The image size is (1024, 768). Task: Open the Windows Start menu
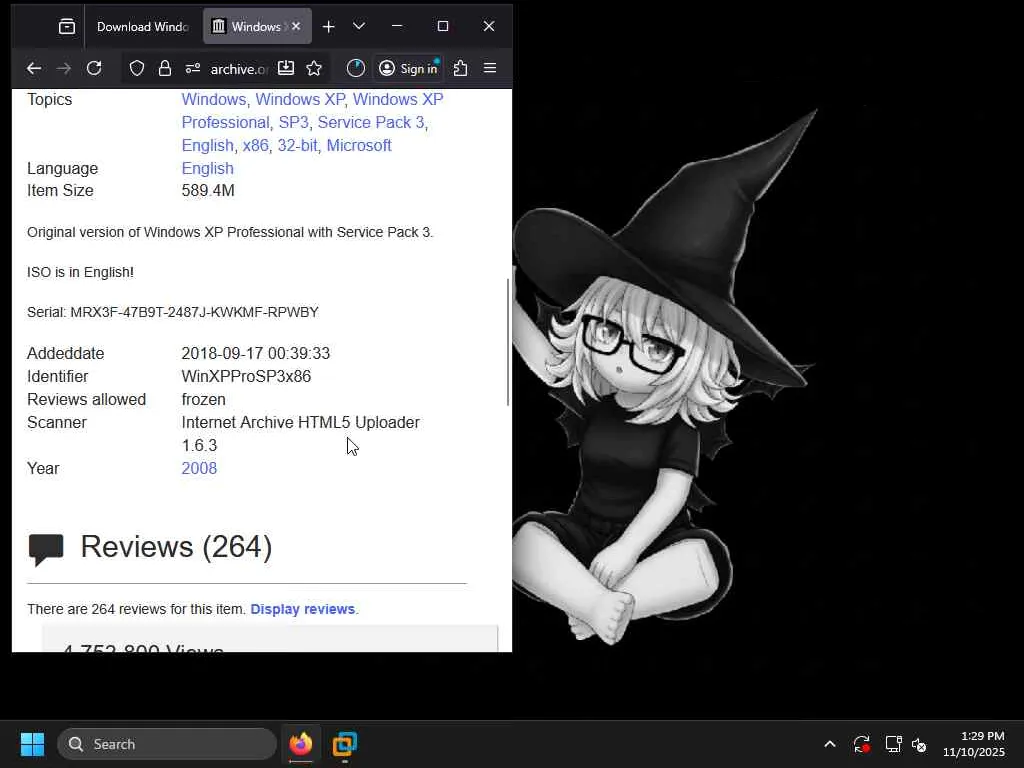coord(32,744)
